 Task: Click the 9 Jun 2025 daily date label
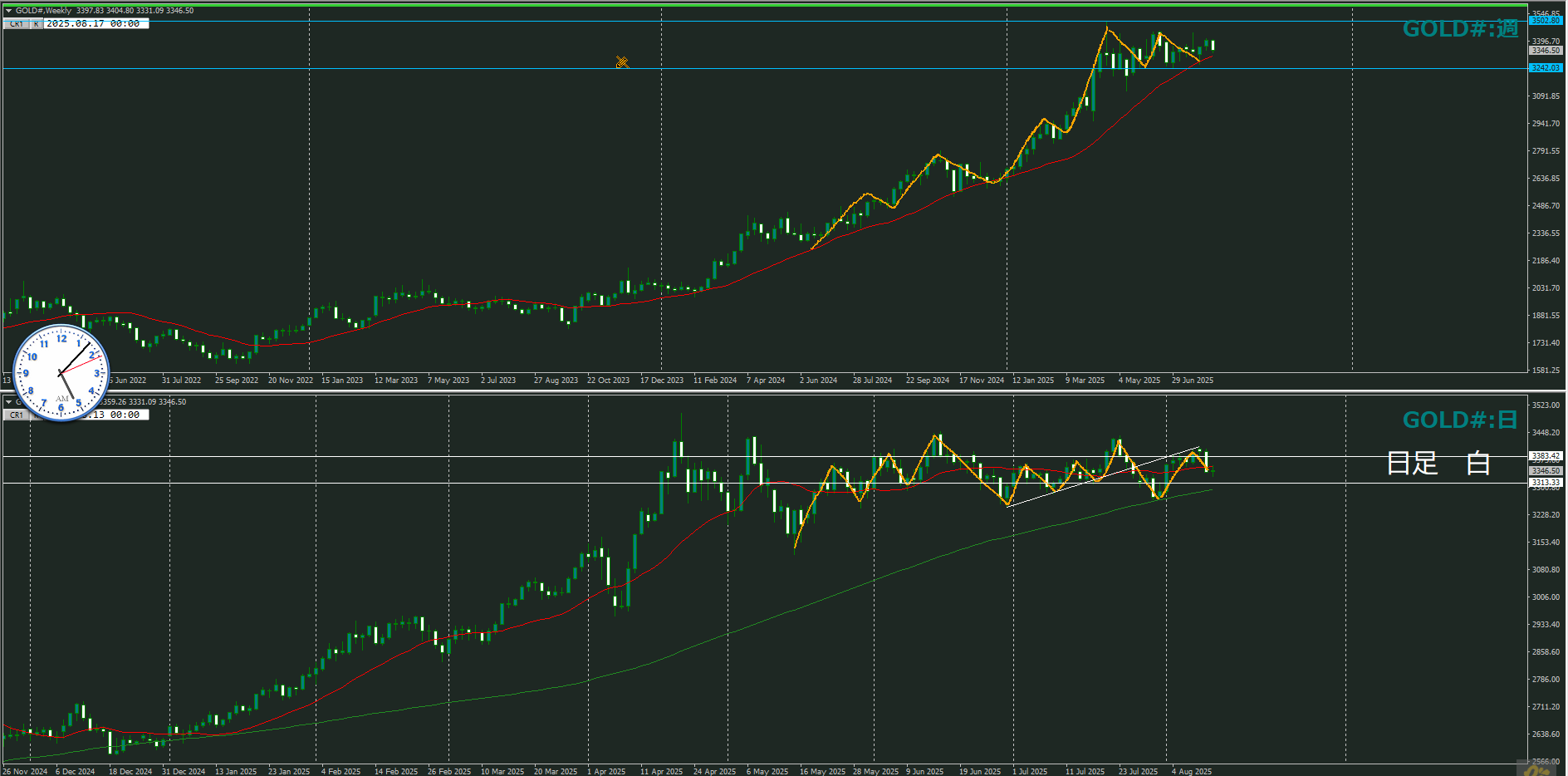pyautogui.click(x=924, y=772)
